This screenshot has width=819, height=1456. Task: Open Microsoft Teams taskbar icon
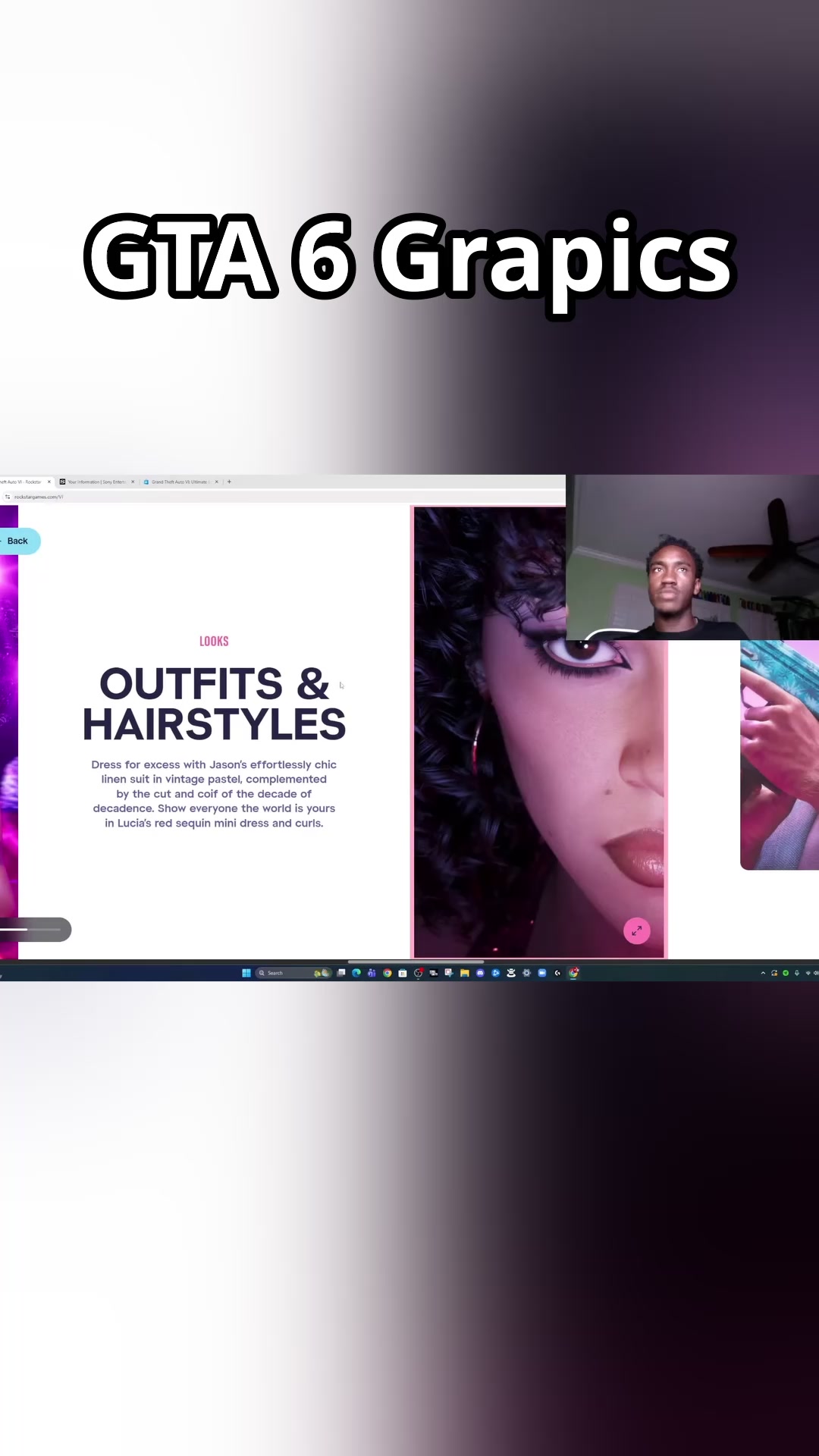372,973
